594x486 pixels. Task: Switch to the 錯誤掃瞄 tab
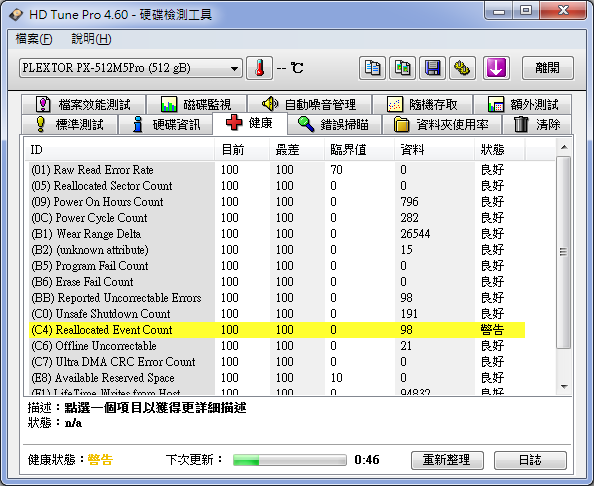tap(334, 124)
